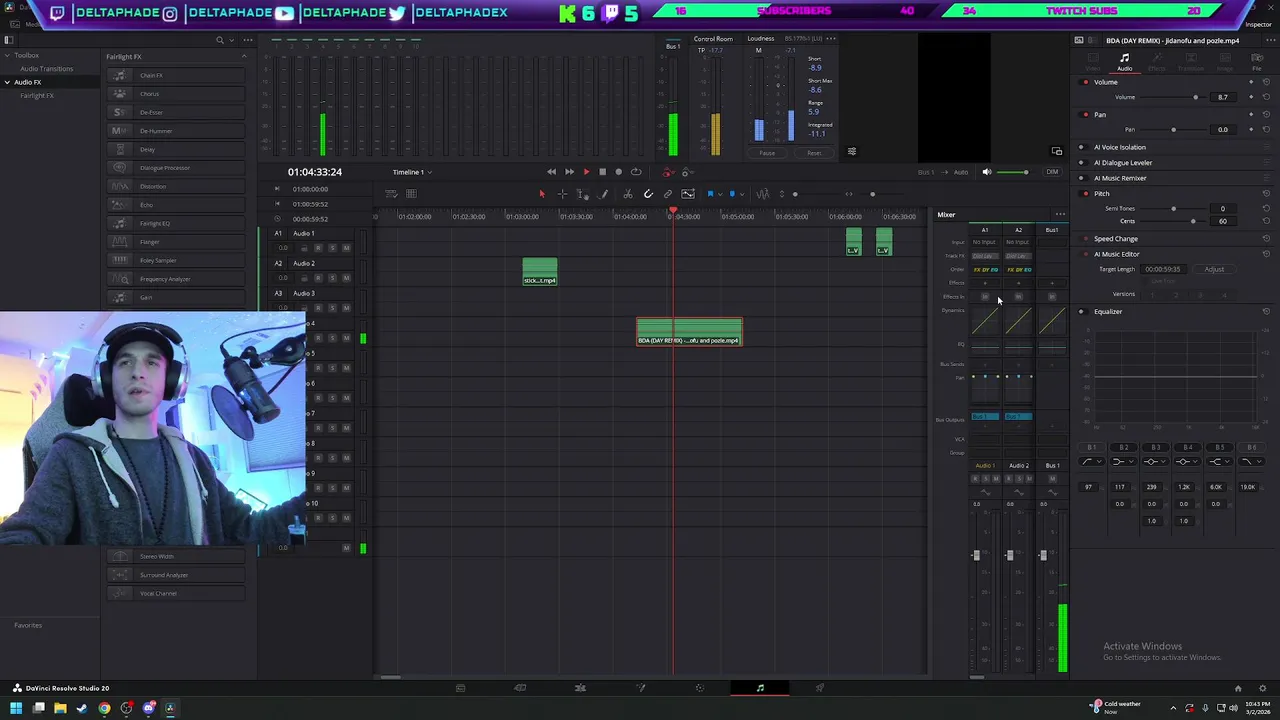
Task: Switch to the Audio tab in Inspector
Action: (x=1125, y=63)
